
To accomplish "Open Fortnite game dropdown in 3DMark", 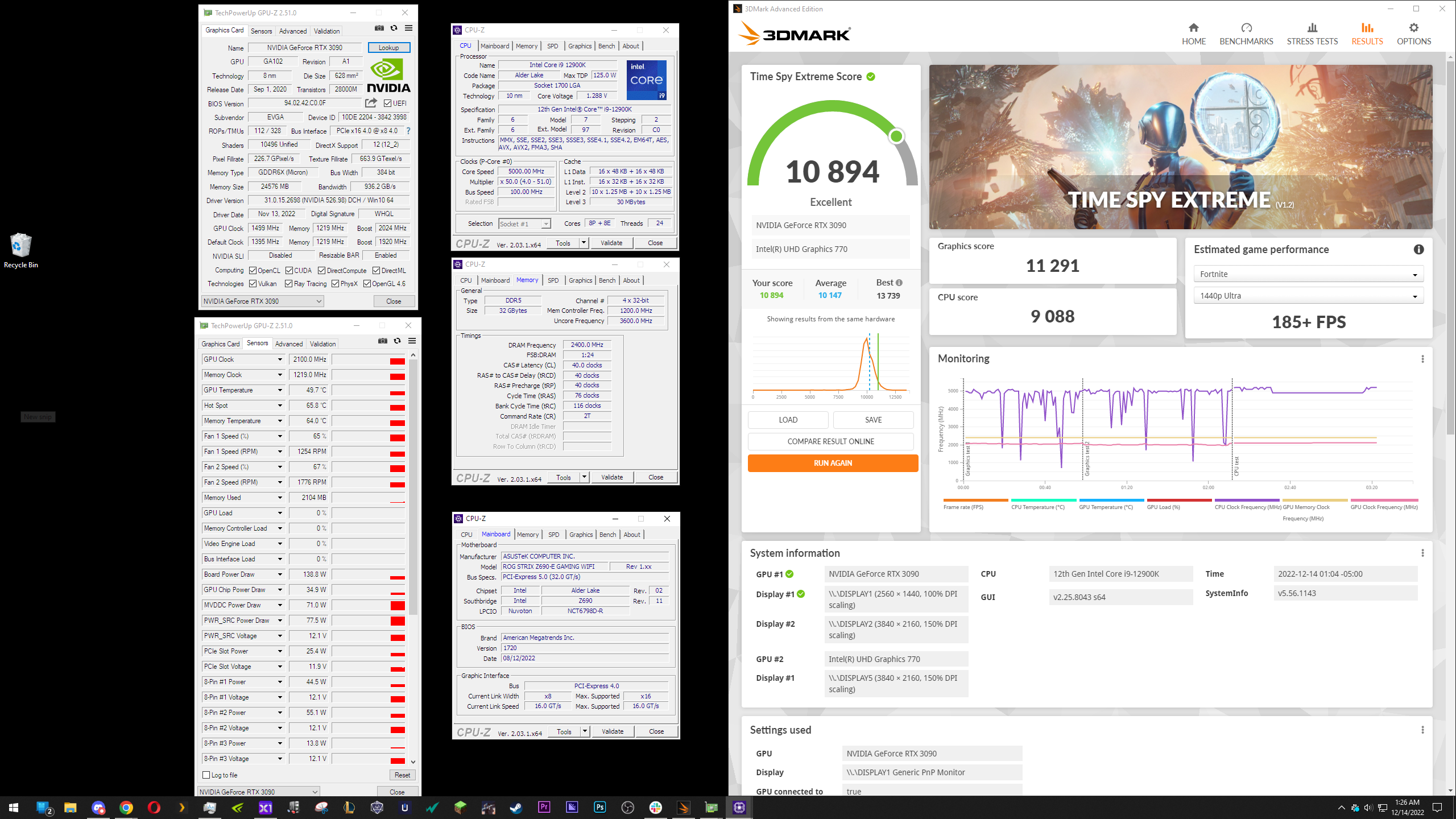I will (1308, 274).
